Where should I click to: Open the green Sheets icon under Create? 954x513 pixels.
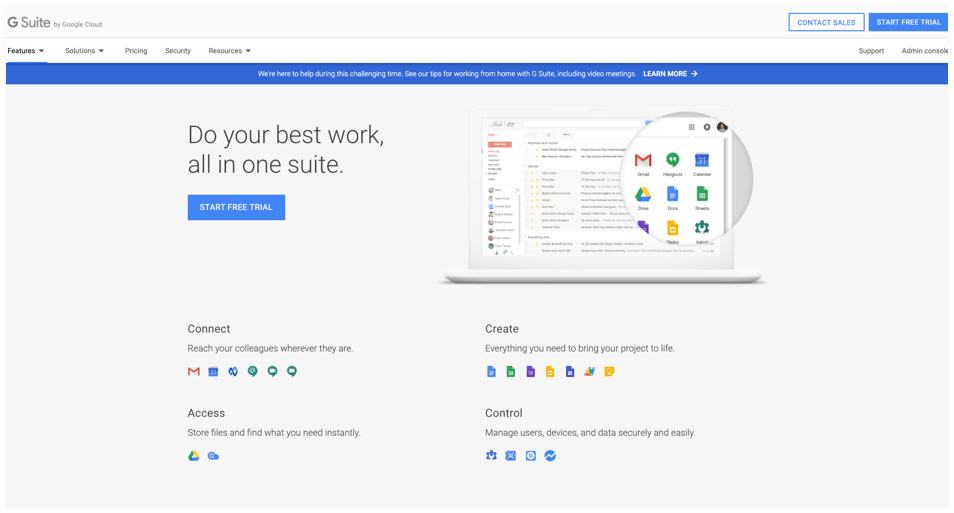coord(511,371)
